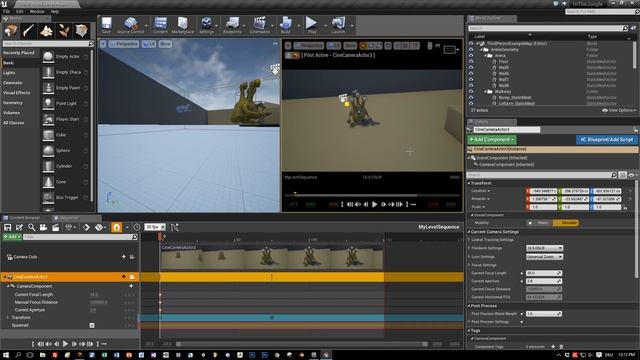Toggle visibility of Bump_StaticMesh actor
Image resolution: width=640 pixels, height=360 pixels.
[x=471, y=98]
